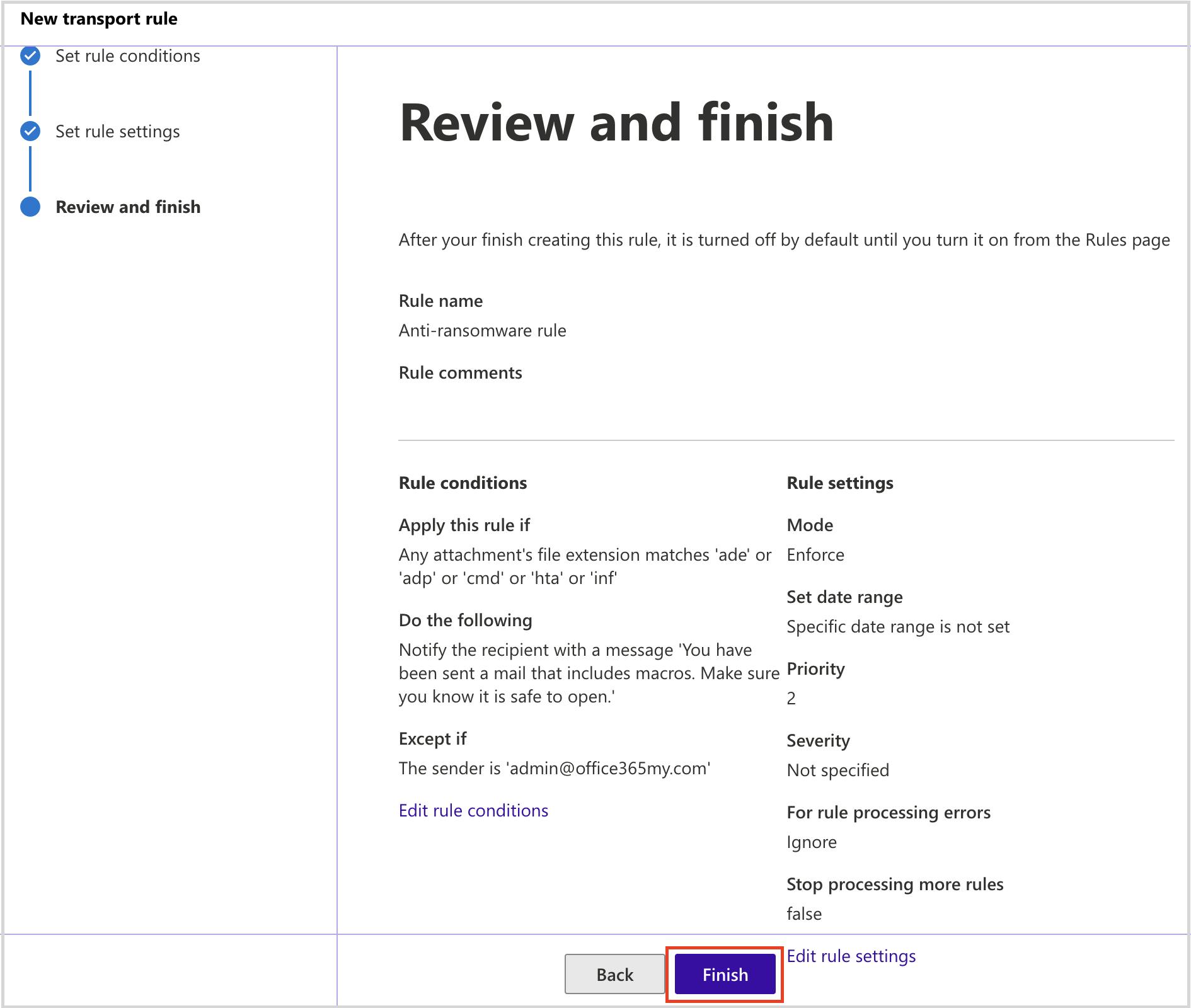
Task: Click the 'turned off by default' notice text
Action: tap(784, 240)
